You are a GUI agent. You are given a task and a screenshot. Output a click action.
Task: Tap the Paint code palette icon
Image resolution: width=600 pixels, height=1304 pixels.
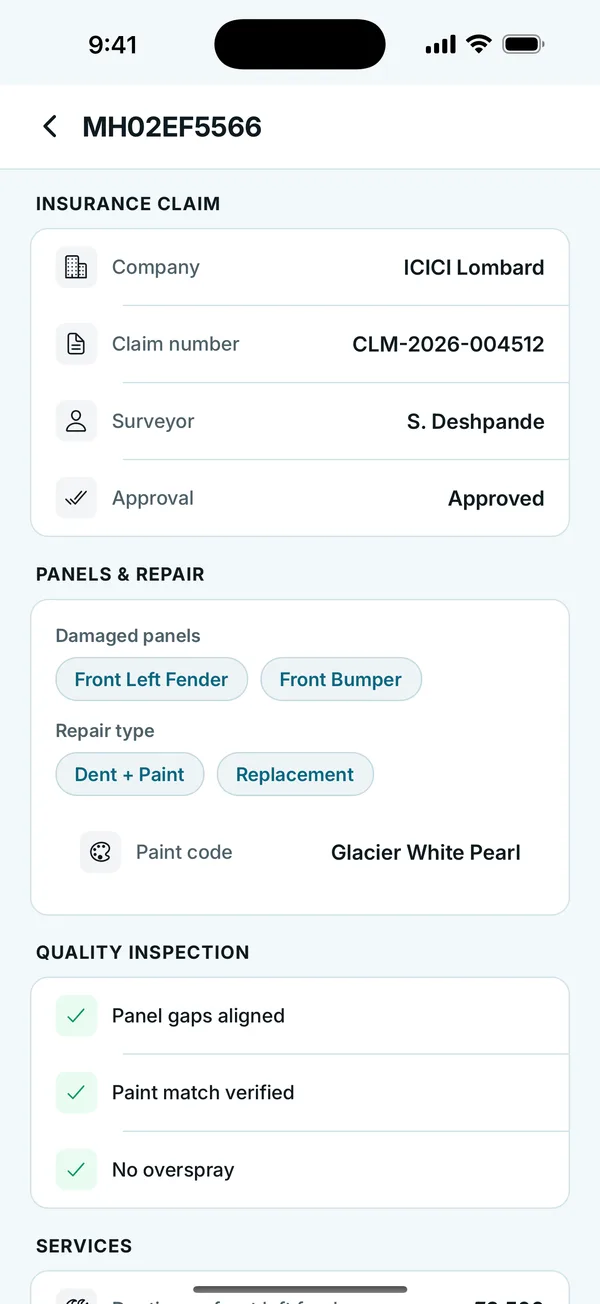click(100, 852)
